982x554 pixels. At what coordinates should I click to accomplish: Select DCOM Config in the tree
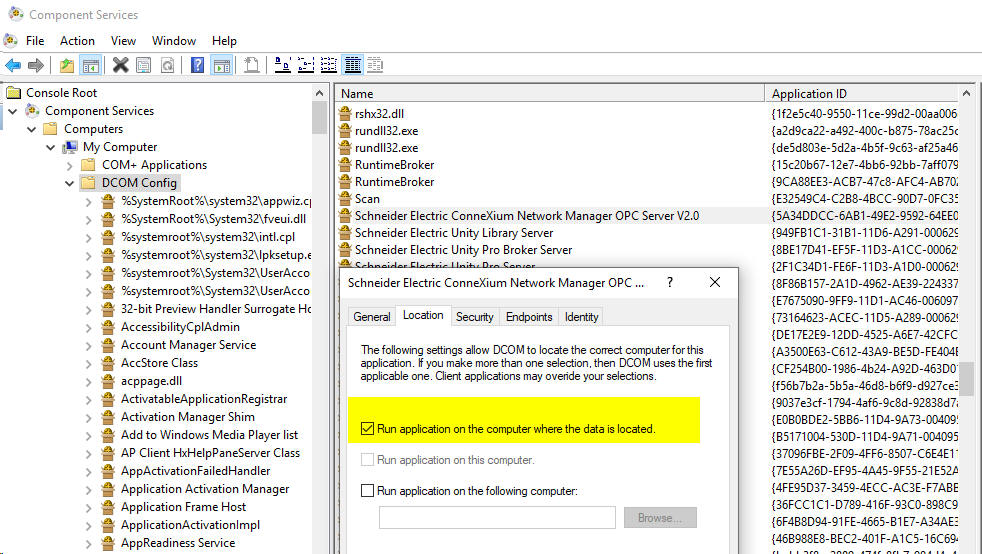[x=139, y=183]
